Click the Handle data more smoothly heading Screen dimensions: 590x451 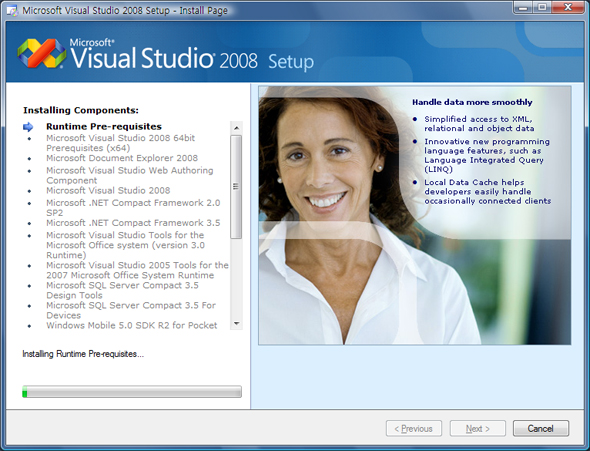(472, 102)
